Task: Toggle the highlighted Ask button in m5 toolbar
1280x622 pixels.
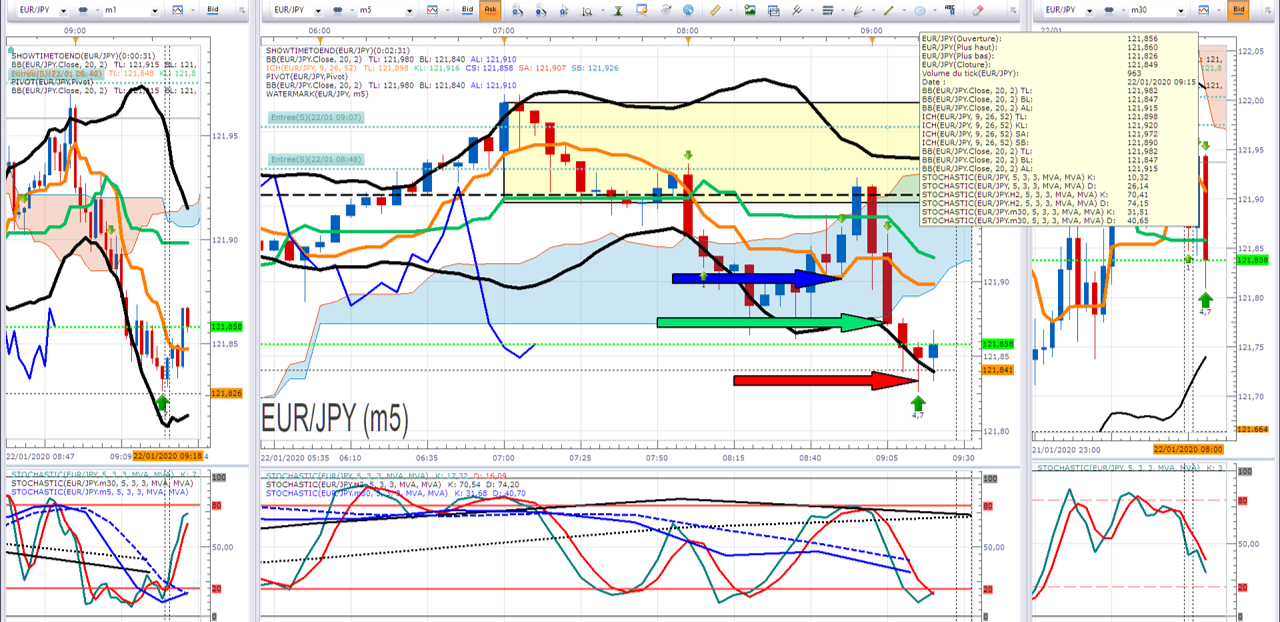Action: pos(490,10)
